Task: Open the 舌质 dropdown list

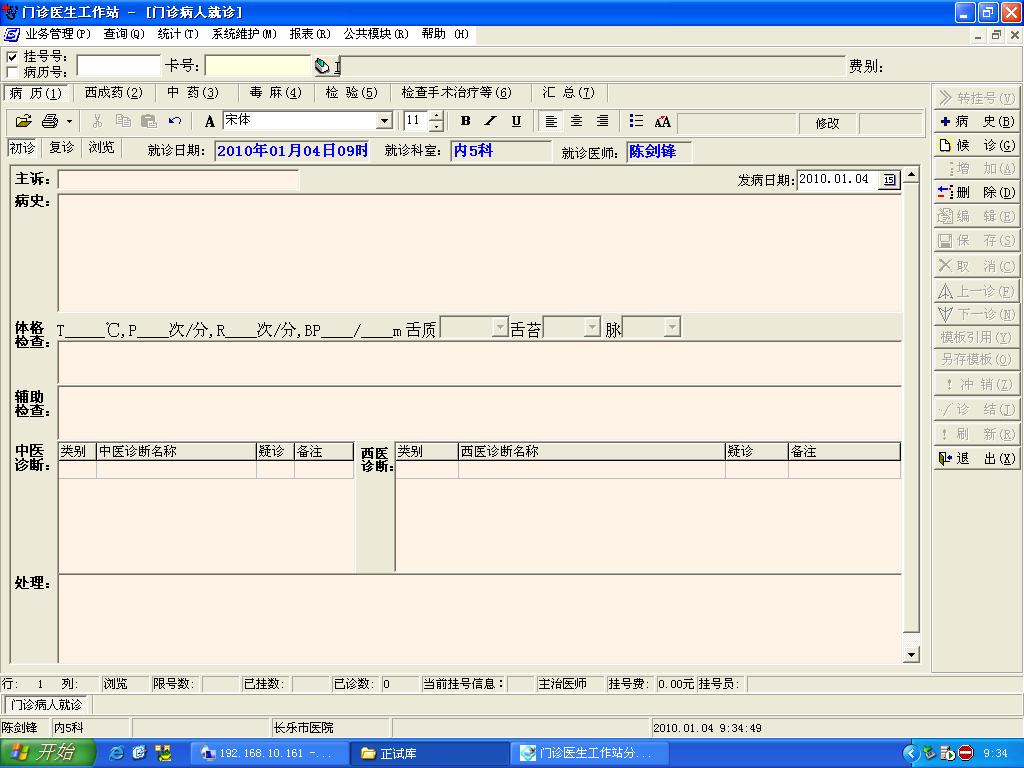Action: pyautogui.click(x=499, y=328)
